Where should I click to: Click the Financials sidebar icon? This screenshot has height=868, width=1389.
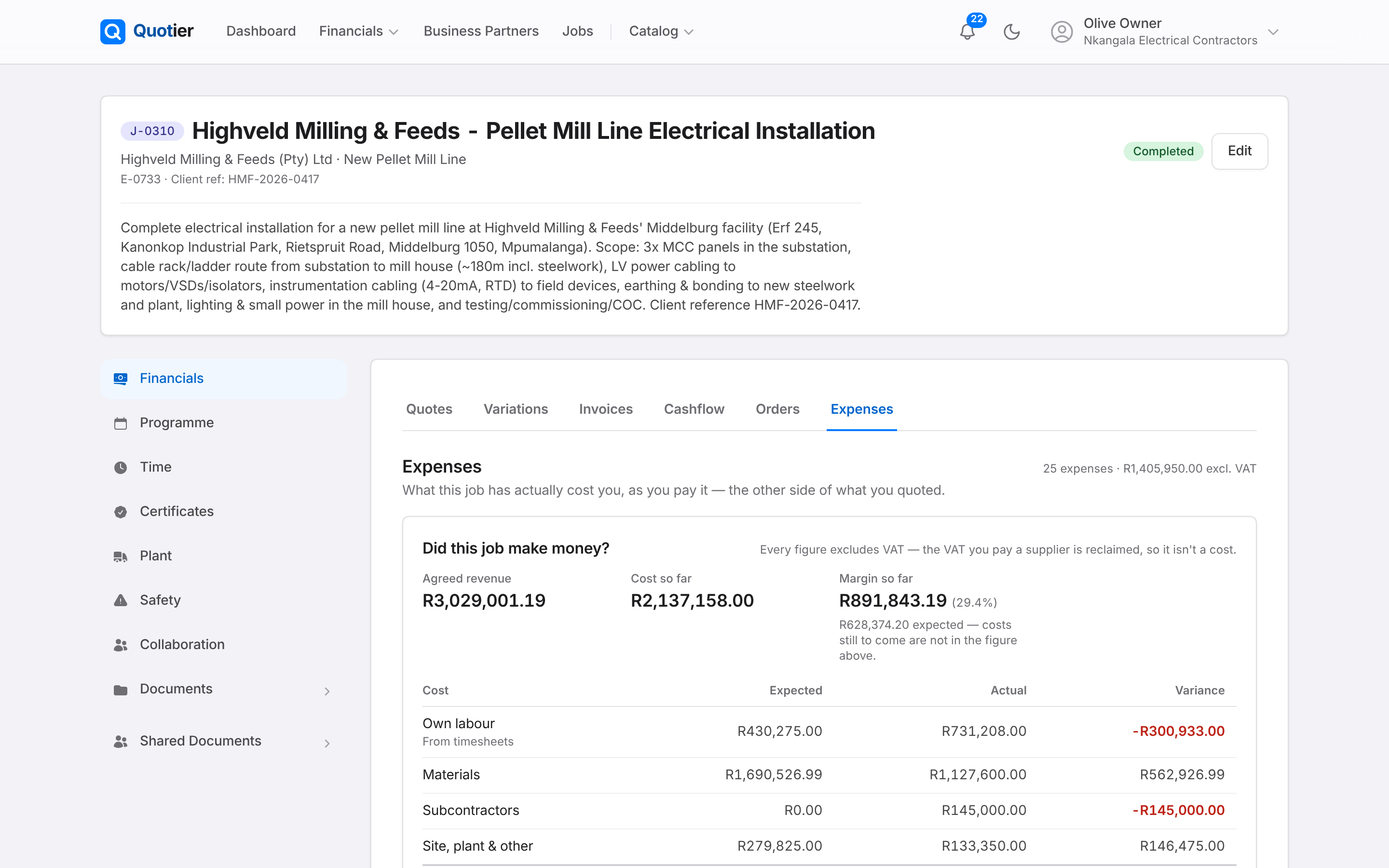click(x=121, y=379)
